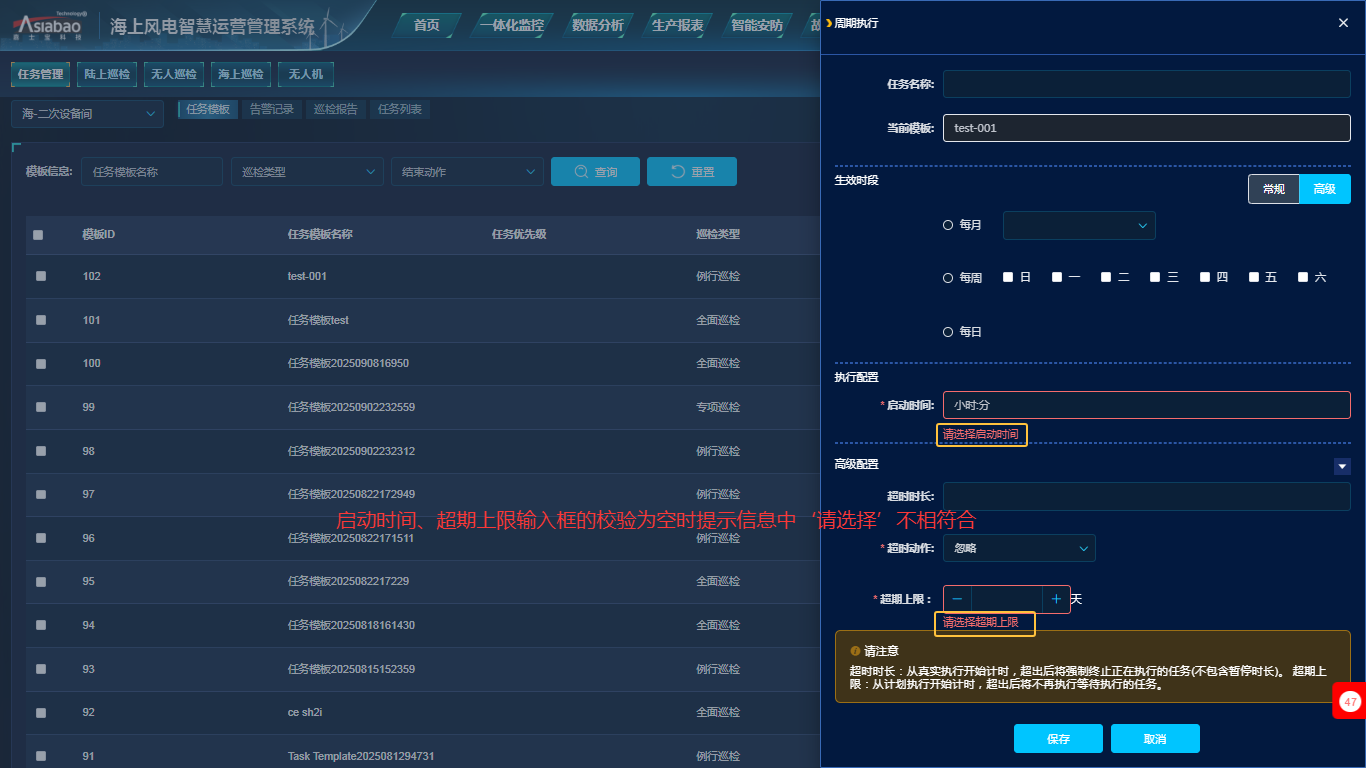Select the 每月 radio button
This screenshot has width=1366, height=768.
(948, 226)
